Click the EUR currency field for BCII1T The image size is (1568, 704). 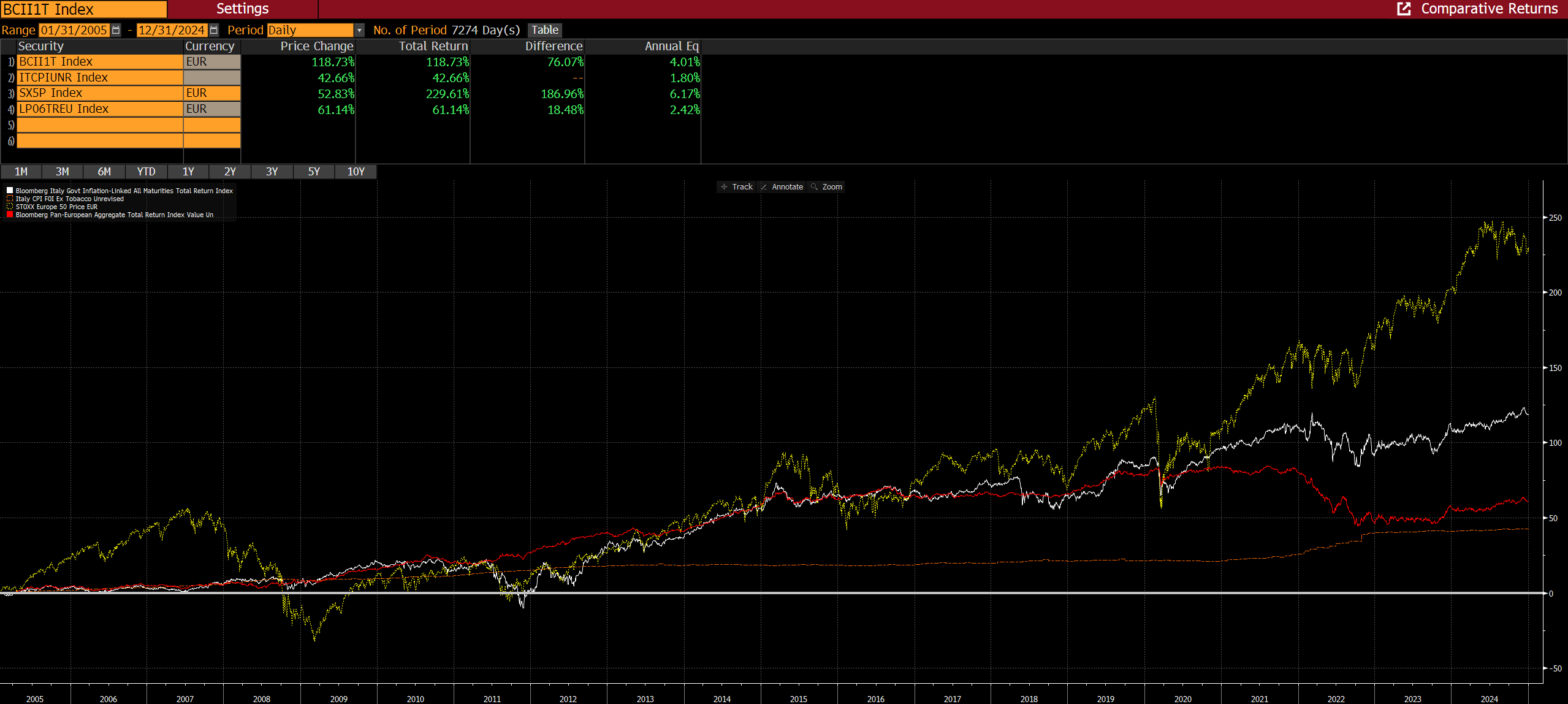[212, 62]
